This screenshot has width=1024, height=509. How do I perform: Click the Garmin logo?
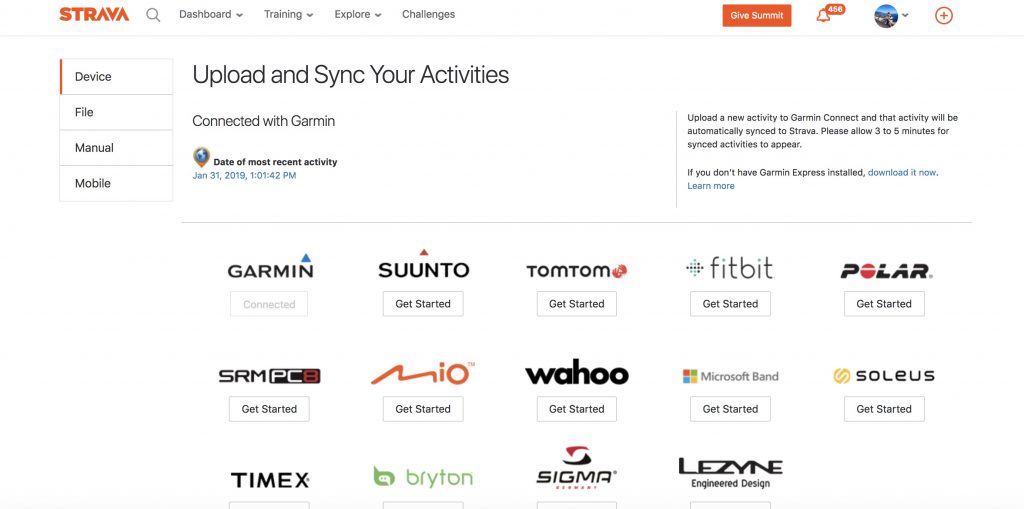pyautogui.click(x=270, y=267)
